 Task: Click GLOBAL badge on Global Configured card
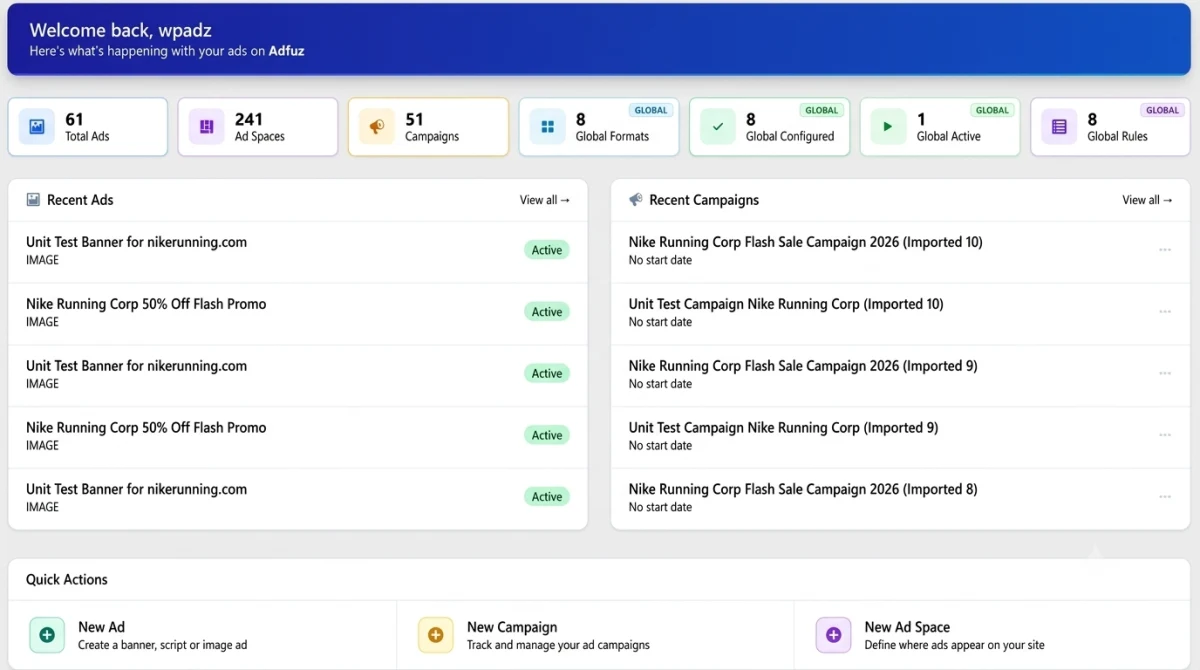[x=822, y=111]
